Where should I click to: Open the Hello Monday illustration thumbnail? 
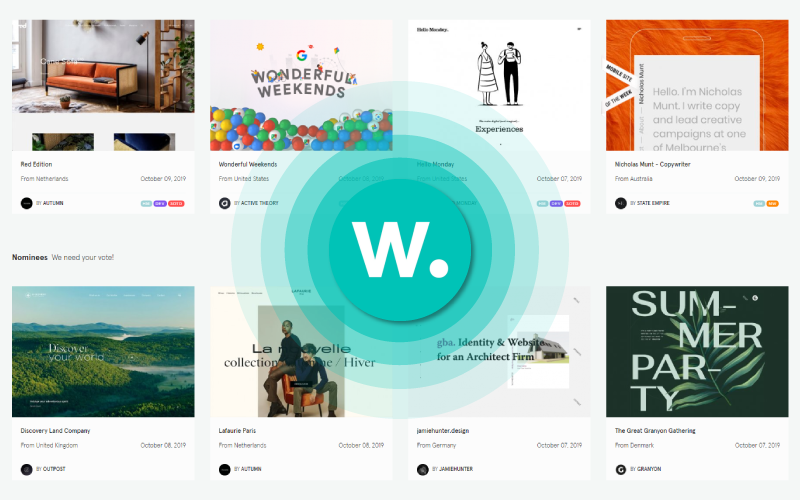pos(499,85)
